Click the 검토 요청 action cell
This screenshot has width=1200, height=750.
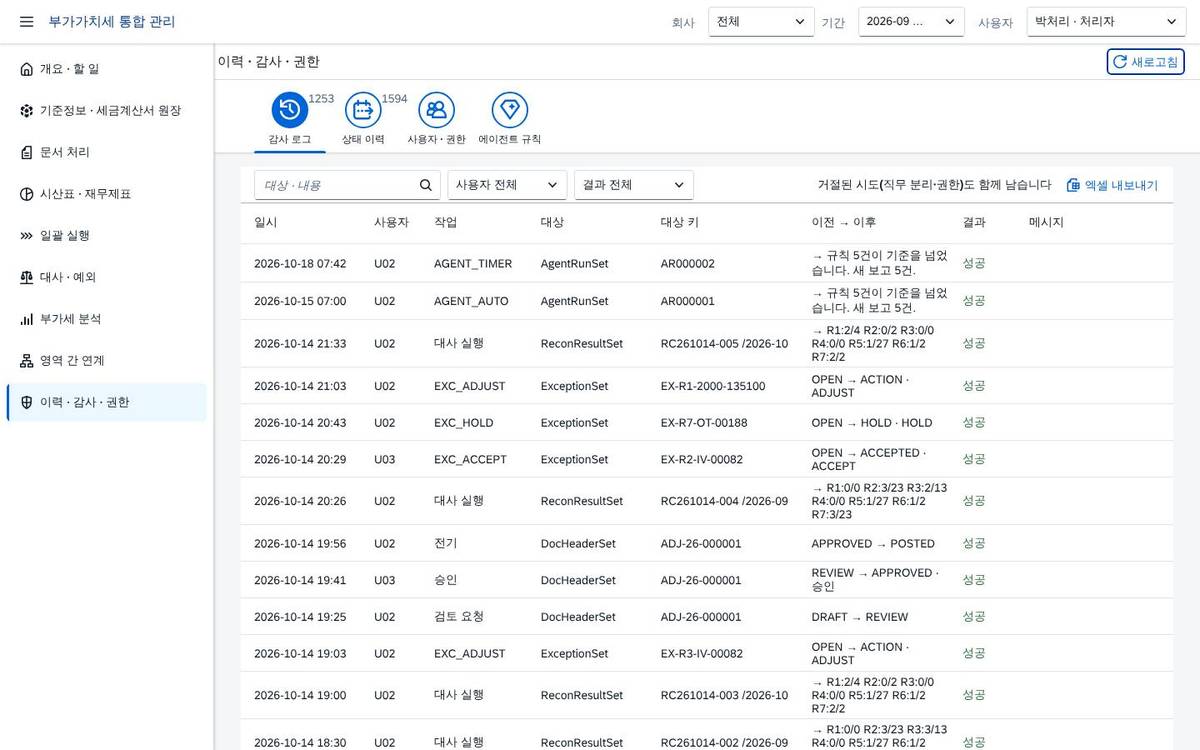click(x=459, y=617)
